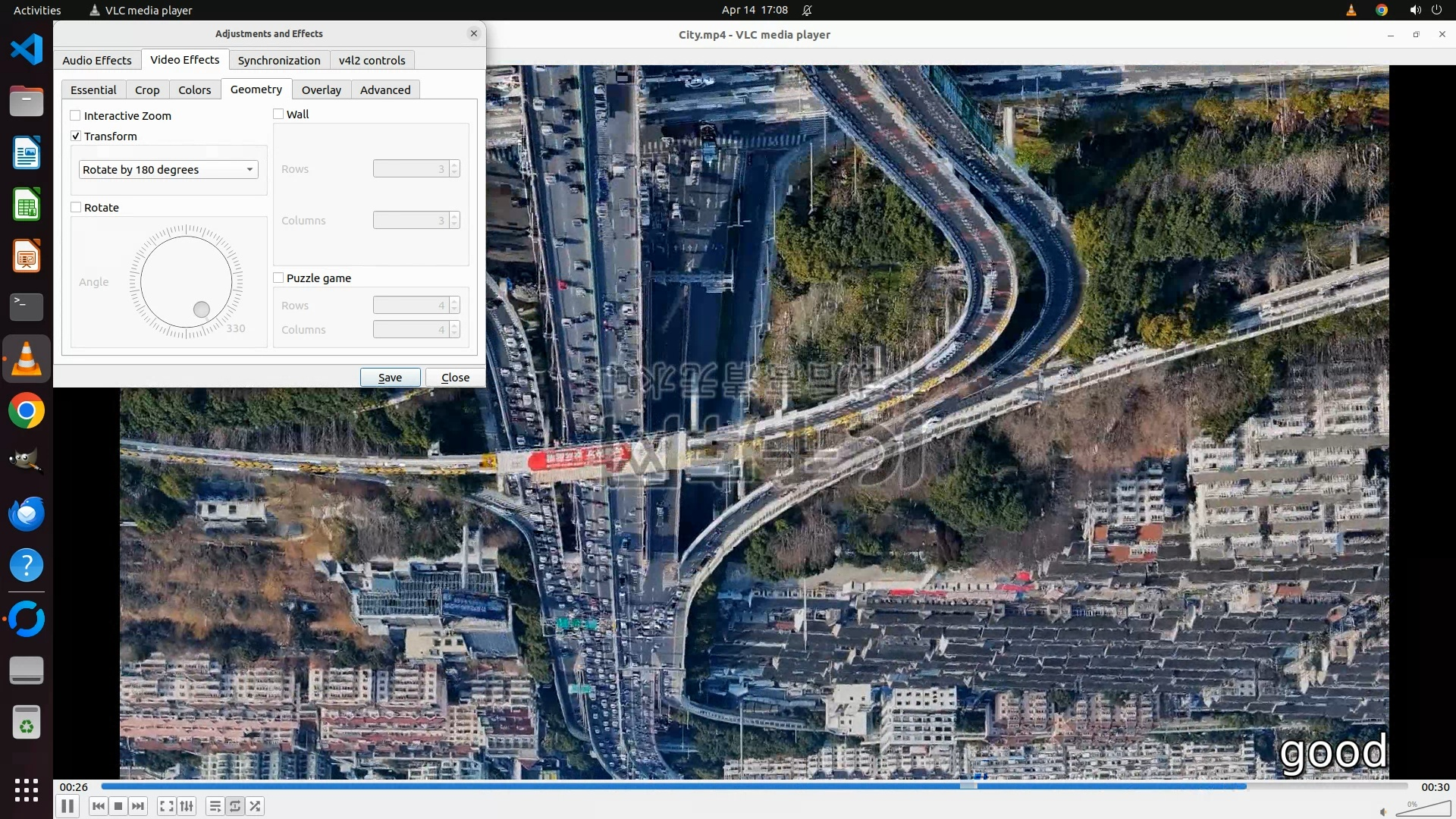Show the playlist panel
The height and width of the screenshot is (819, 1456).
[215, 806]
